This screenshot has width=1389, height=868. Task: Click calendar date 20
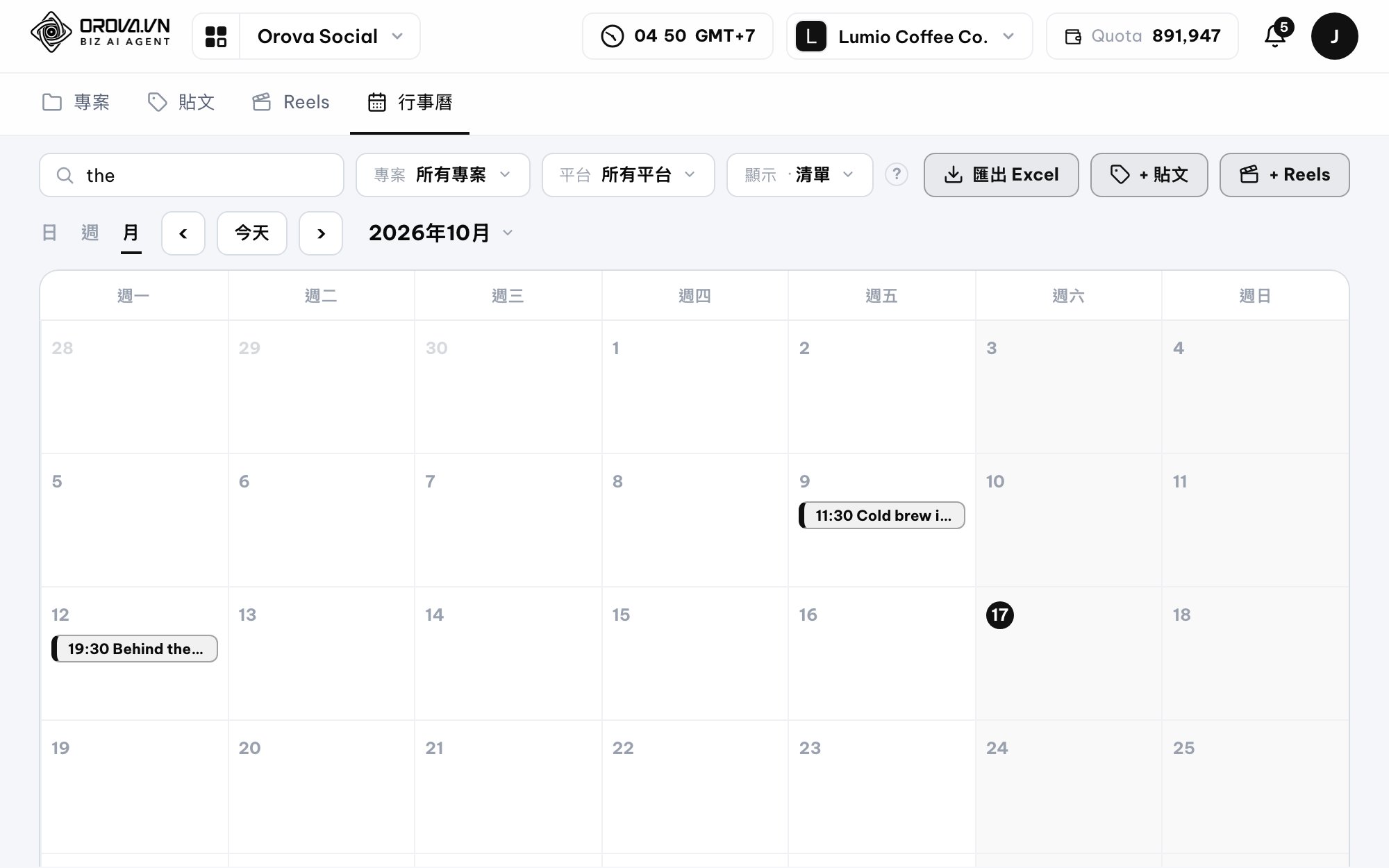point(249,749)
